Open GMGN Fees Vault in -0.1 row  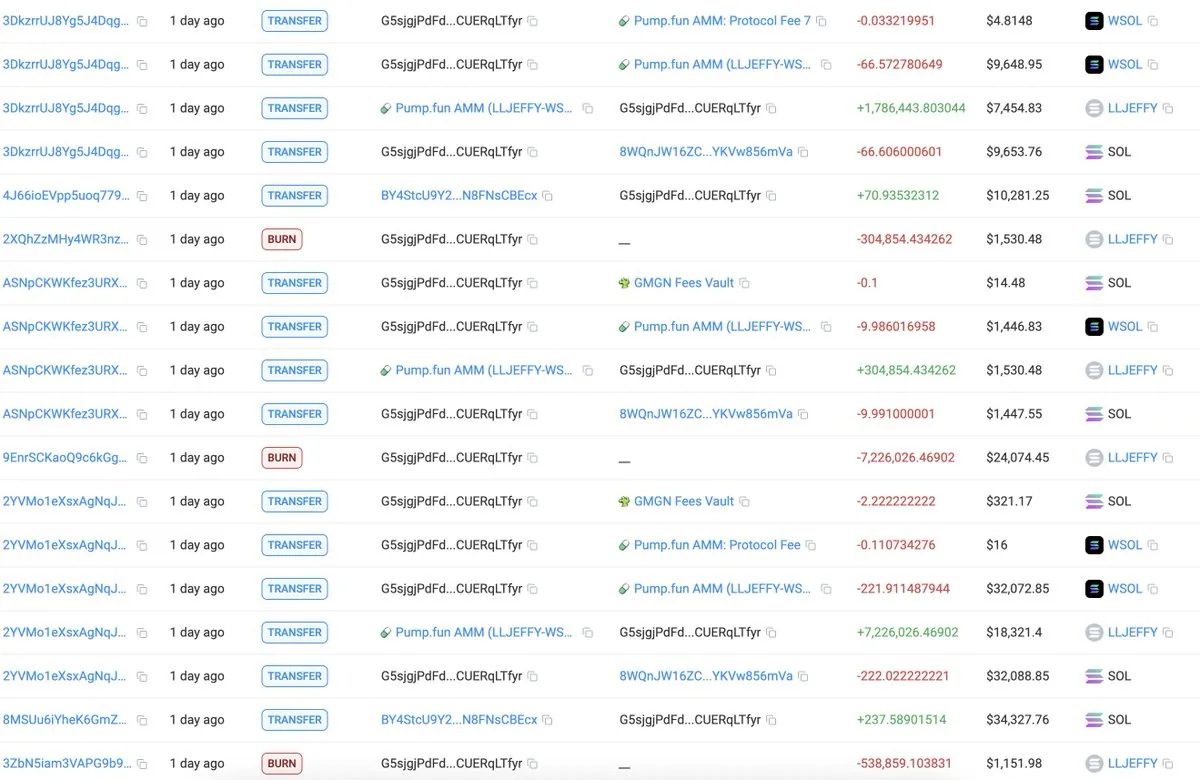tap(684, 283)
